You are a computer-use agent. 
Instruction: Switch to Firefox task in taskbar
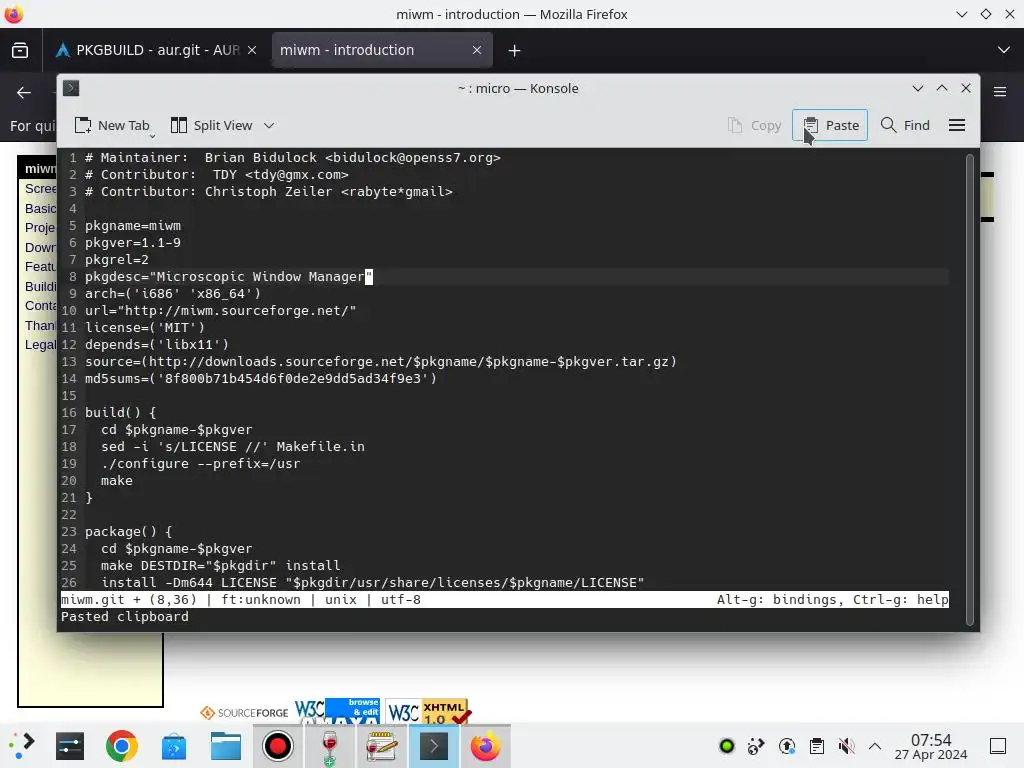pyautogui.click(x=485, y=746)
